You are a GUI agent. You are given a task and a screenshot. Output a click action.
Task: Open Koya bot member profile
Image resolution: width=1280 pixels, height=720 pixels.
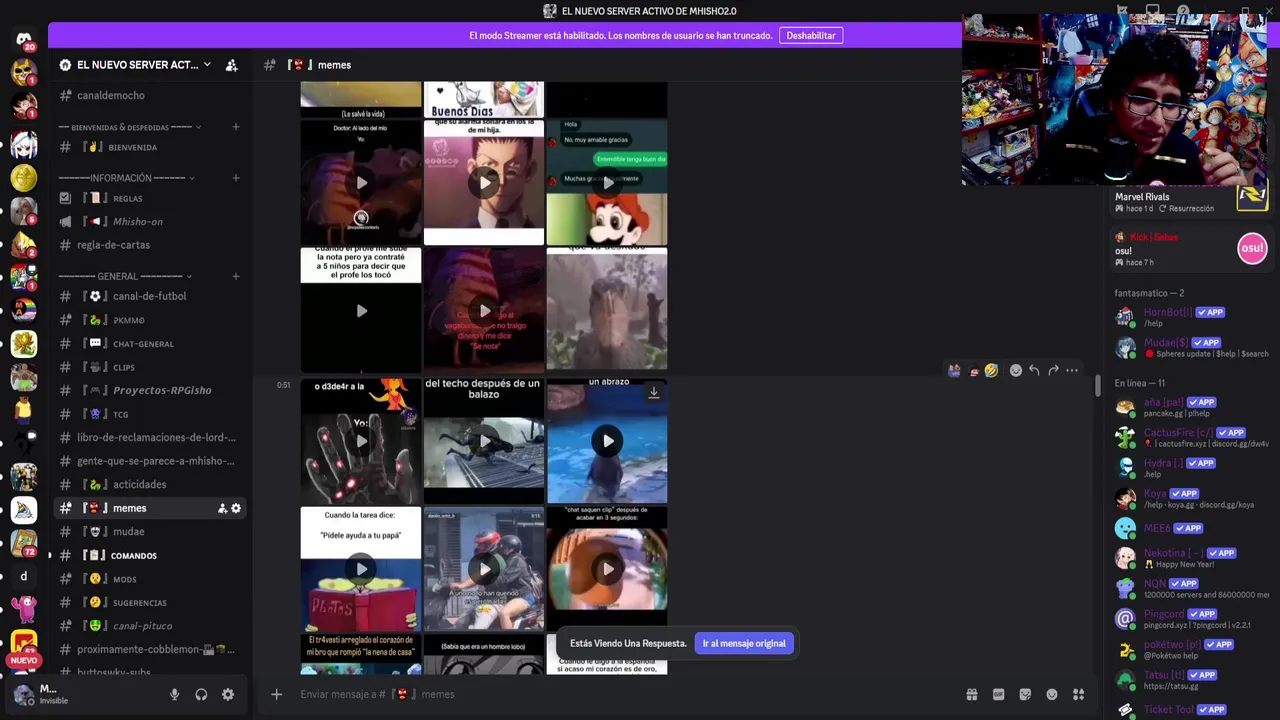point(1192,498)
